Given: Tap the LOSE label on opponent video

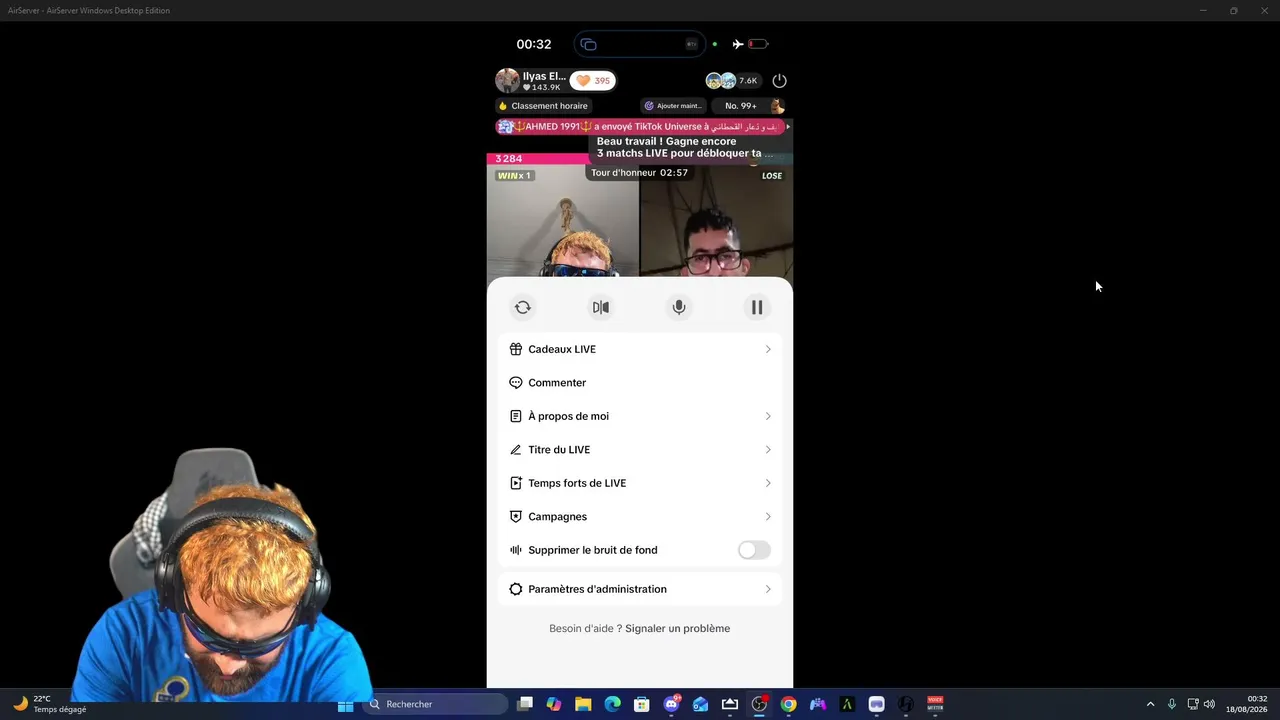Looking at the screenshot, I should pos(772,176).
